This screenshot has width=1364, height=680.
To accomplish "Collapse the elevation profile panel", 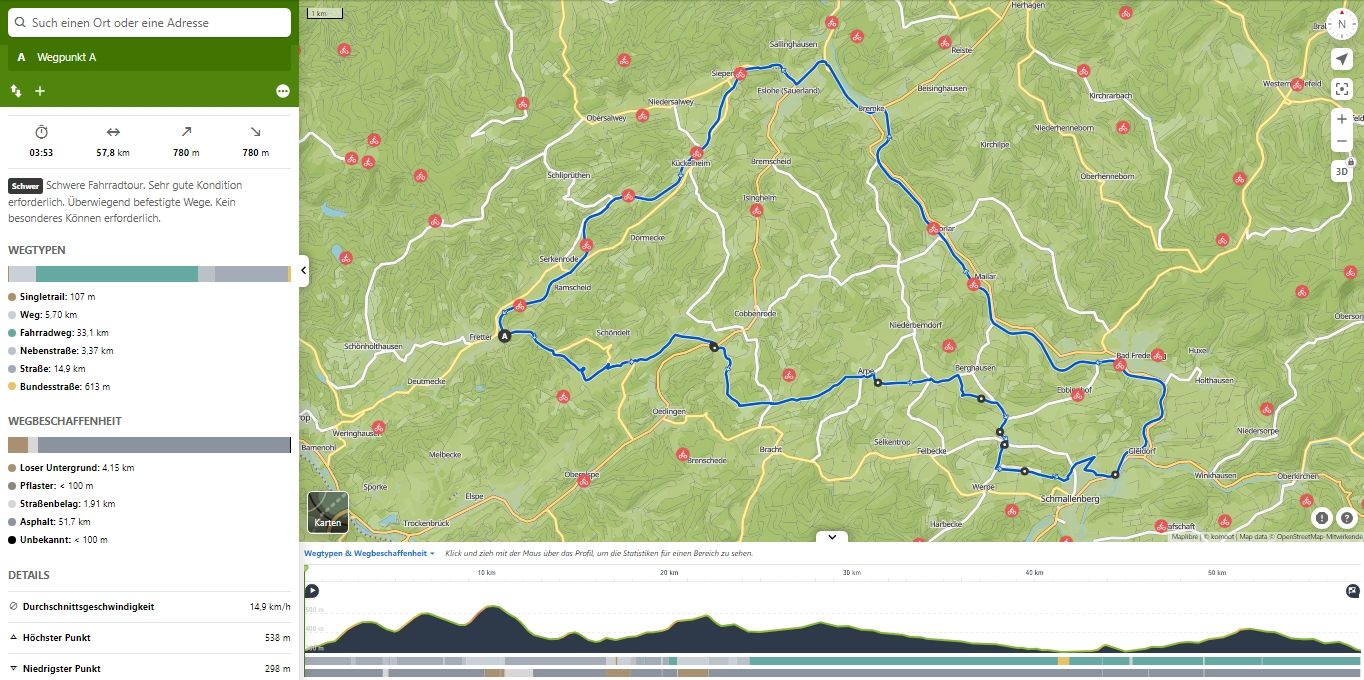I will (x=831, y=537).
